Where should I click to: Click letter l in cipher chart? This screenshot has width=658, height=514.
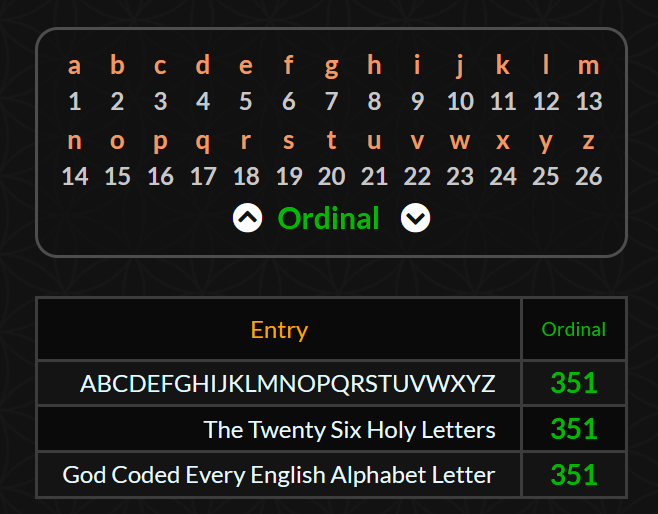tap(546, 65)
